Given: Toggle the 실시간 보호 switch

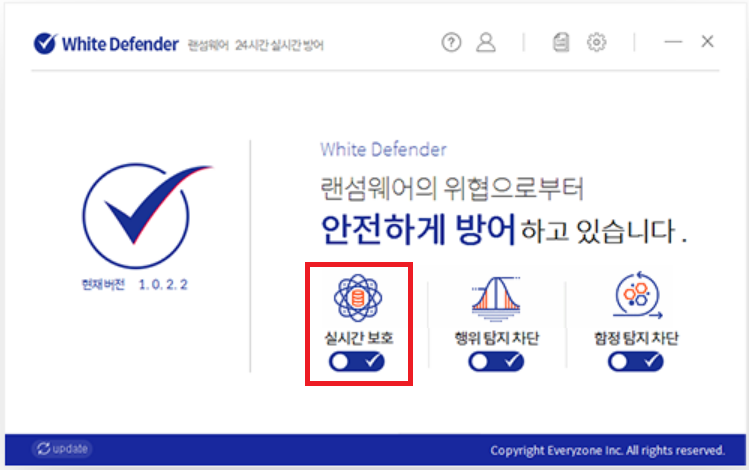Looking at the screenshot, I should pyautogui.click(x=356, y=362).
